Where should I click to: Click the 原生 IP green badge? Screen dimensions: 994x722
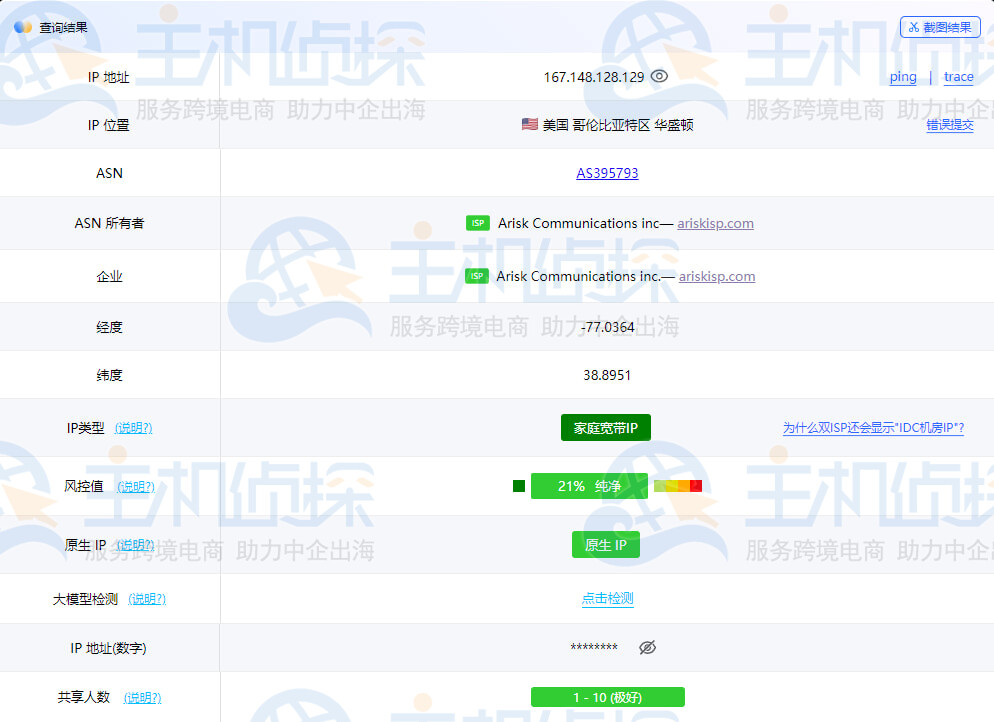click(x=605, y=544)
